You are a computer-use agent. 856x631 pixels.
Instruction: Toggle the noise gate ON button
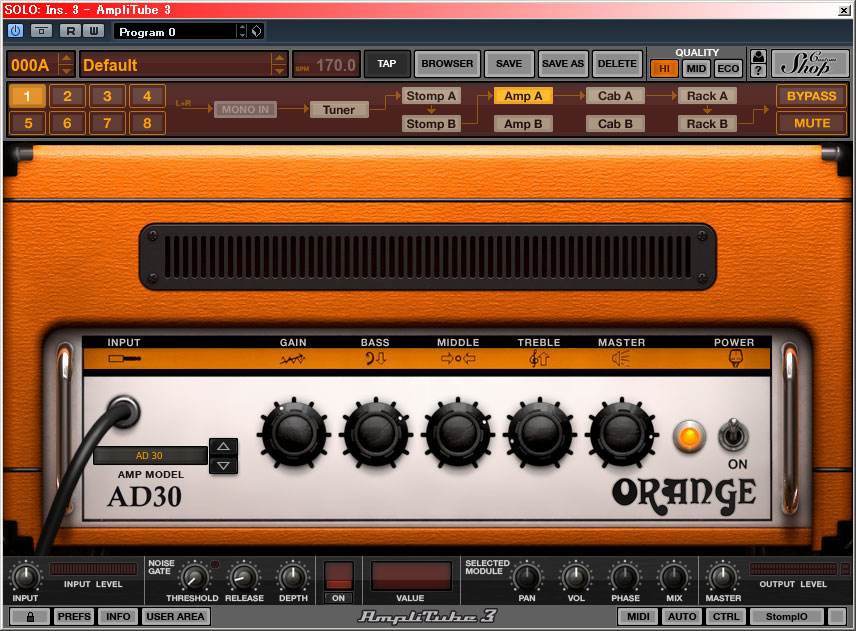338,598
